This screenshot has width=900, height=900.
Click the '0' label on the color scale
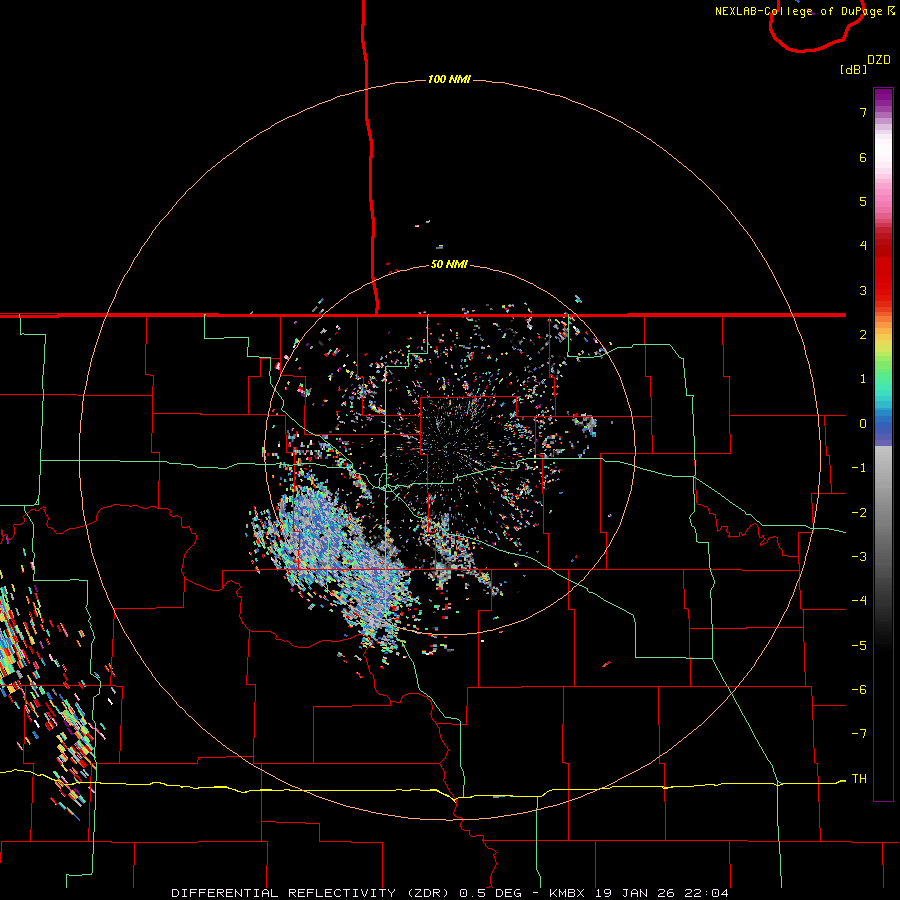pyautogui.click(x=863, y=424)
